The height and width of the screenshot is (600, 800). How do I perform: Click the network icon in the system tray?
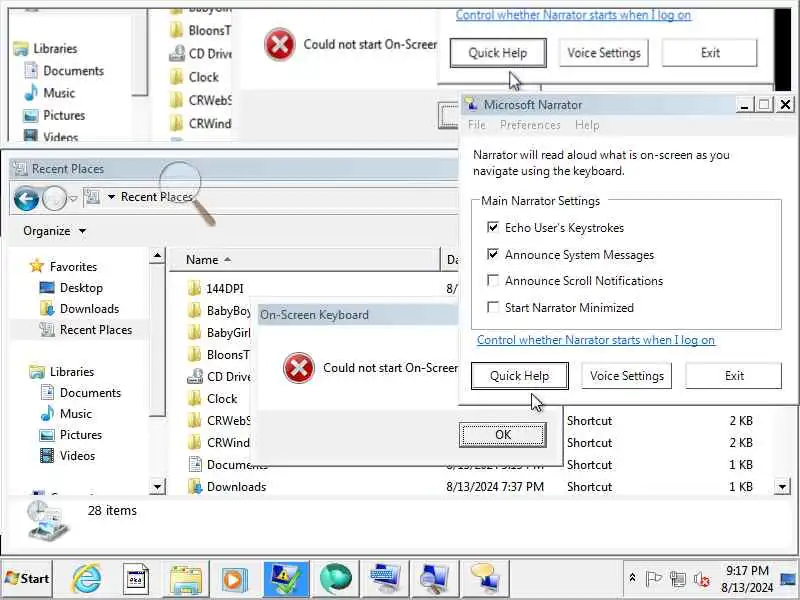point(678,579)
